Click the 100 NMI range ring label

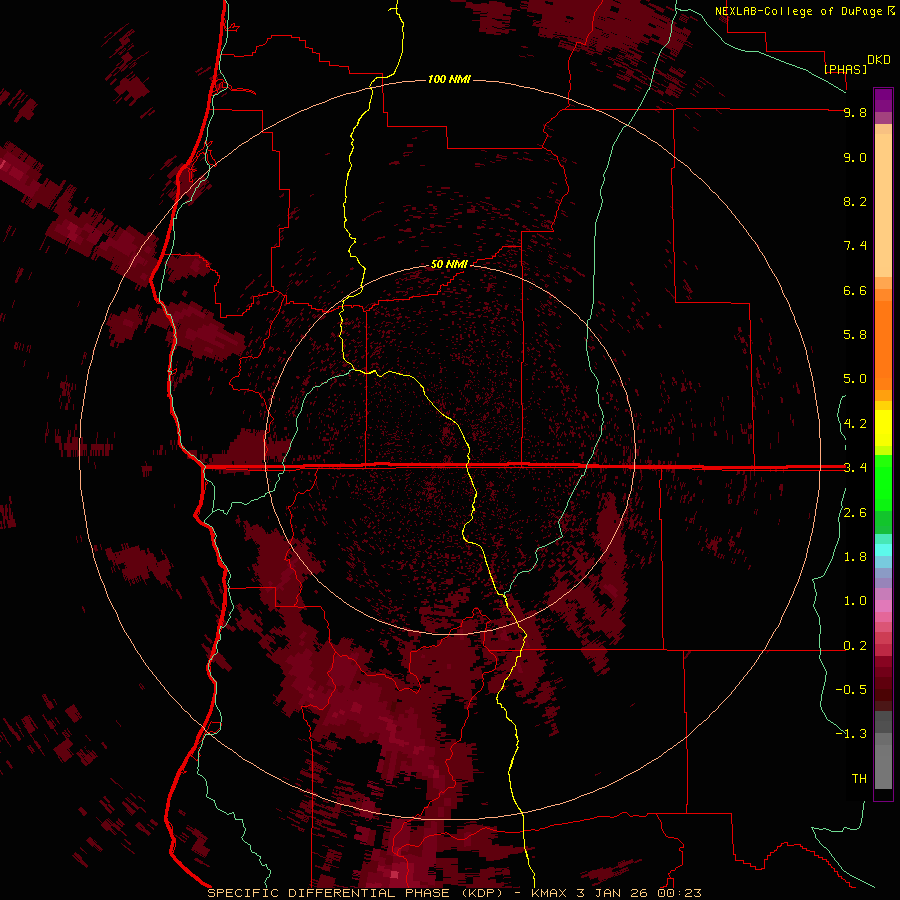coord(449,79)
